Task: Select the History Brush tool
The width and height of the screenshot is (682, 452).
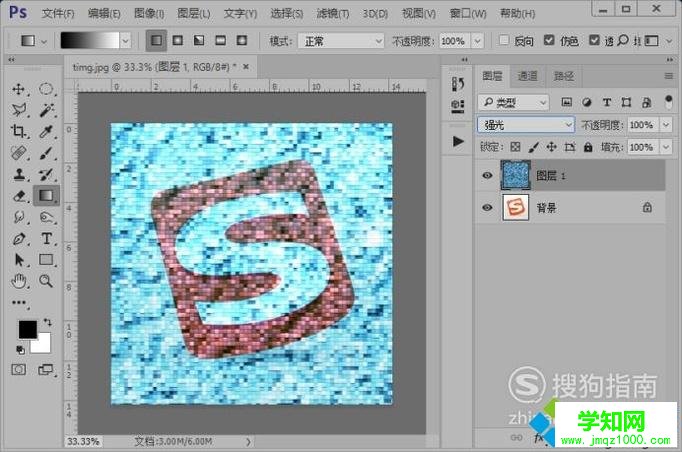Action: point(46,174)
